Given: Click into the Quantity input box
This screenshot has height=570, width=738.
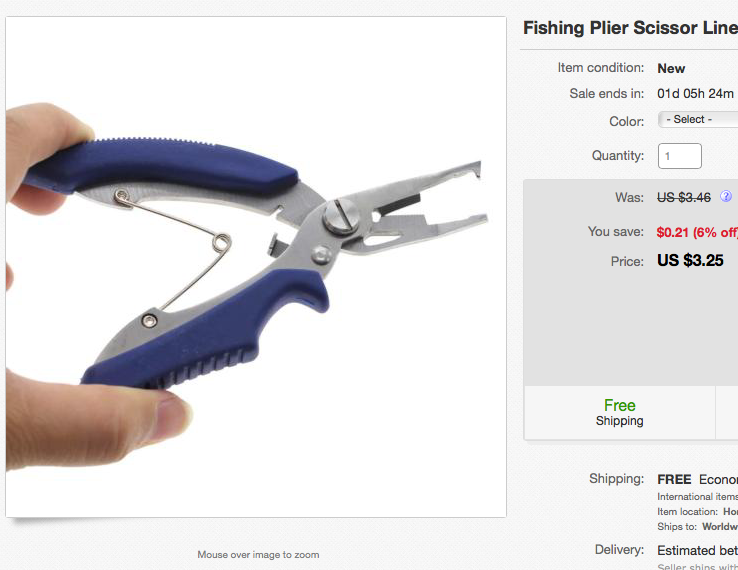Looking at the screenshot, I should coord(680,156).
